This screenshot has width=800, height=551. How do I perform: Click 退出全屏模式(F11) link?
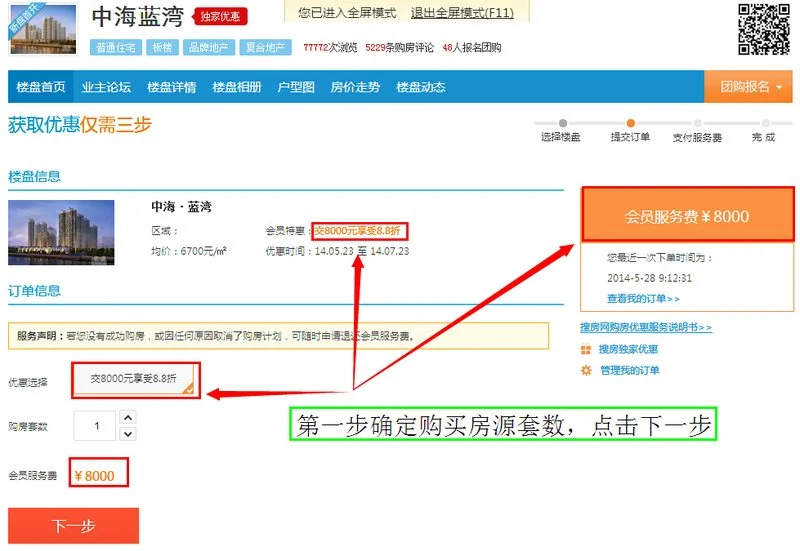click(462, 13)
